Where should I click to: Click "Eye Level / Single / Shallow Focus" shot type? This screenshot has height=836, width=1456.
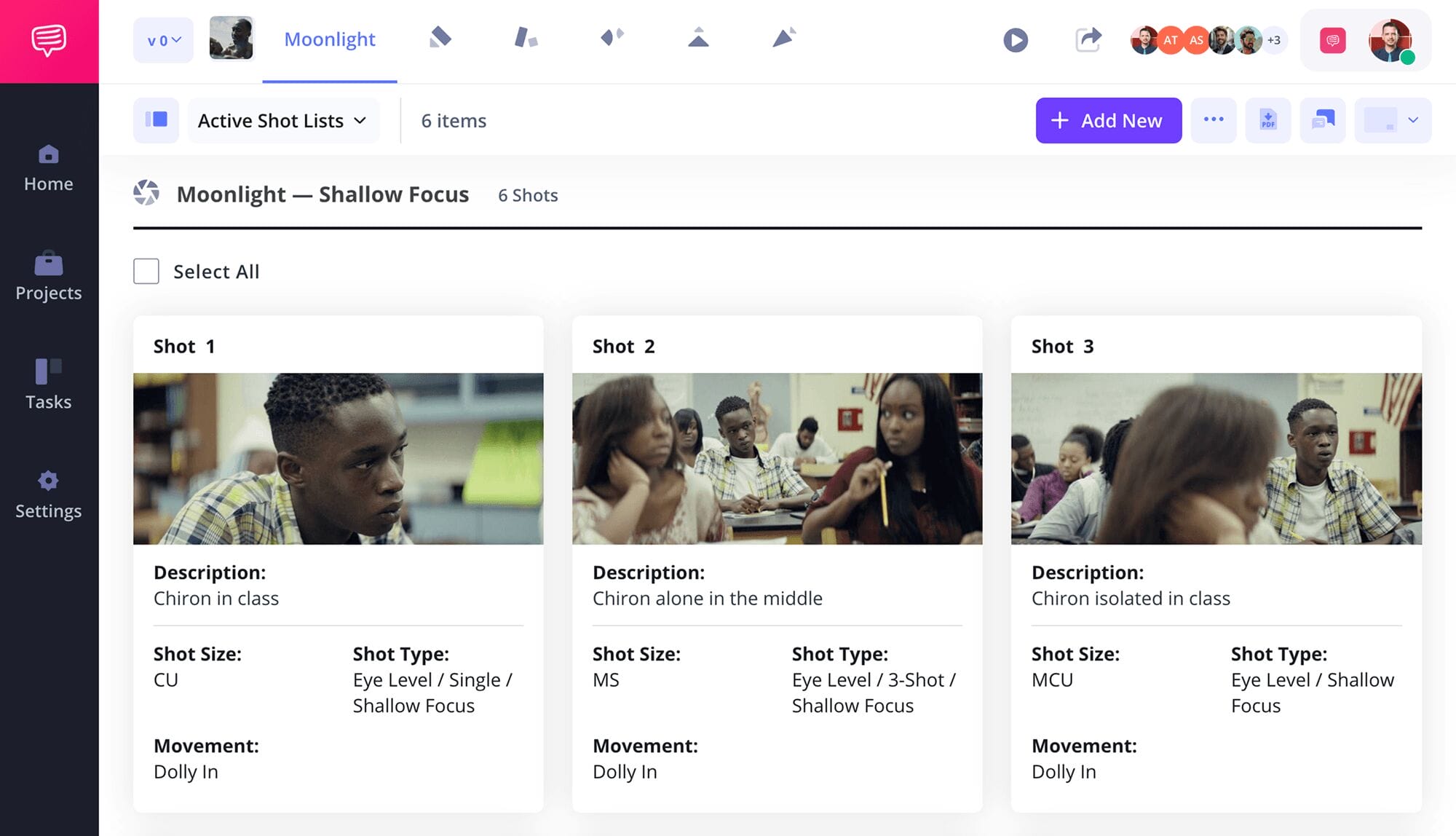click(433, 693)
